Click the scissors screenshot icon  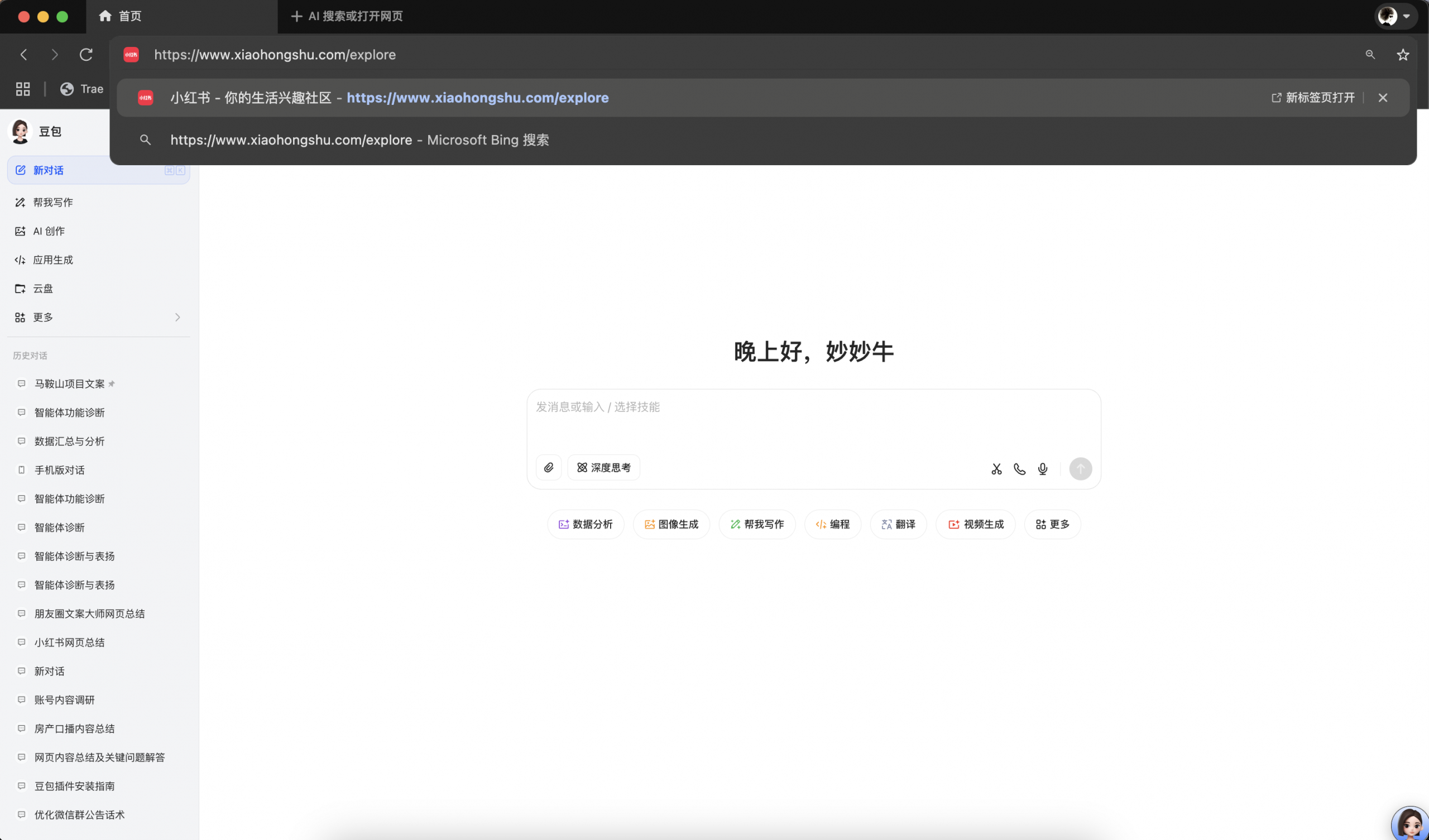click(x=996, y=469)
